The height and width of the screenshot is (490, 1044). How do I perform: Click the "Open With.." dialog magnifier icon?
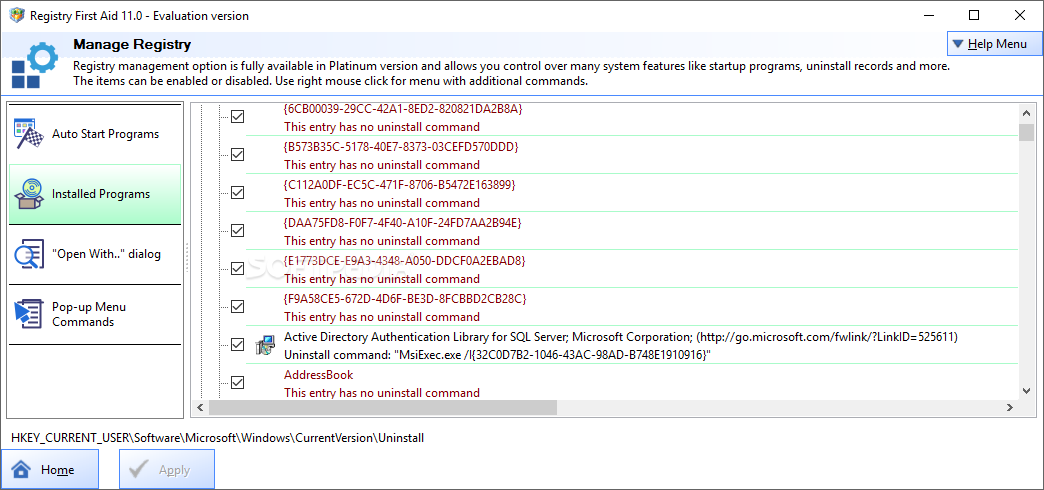(29, 254)
